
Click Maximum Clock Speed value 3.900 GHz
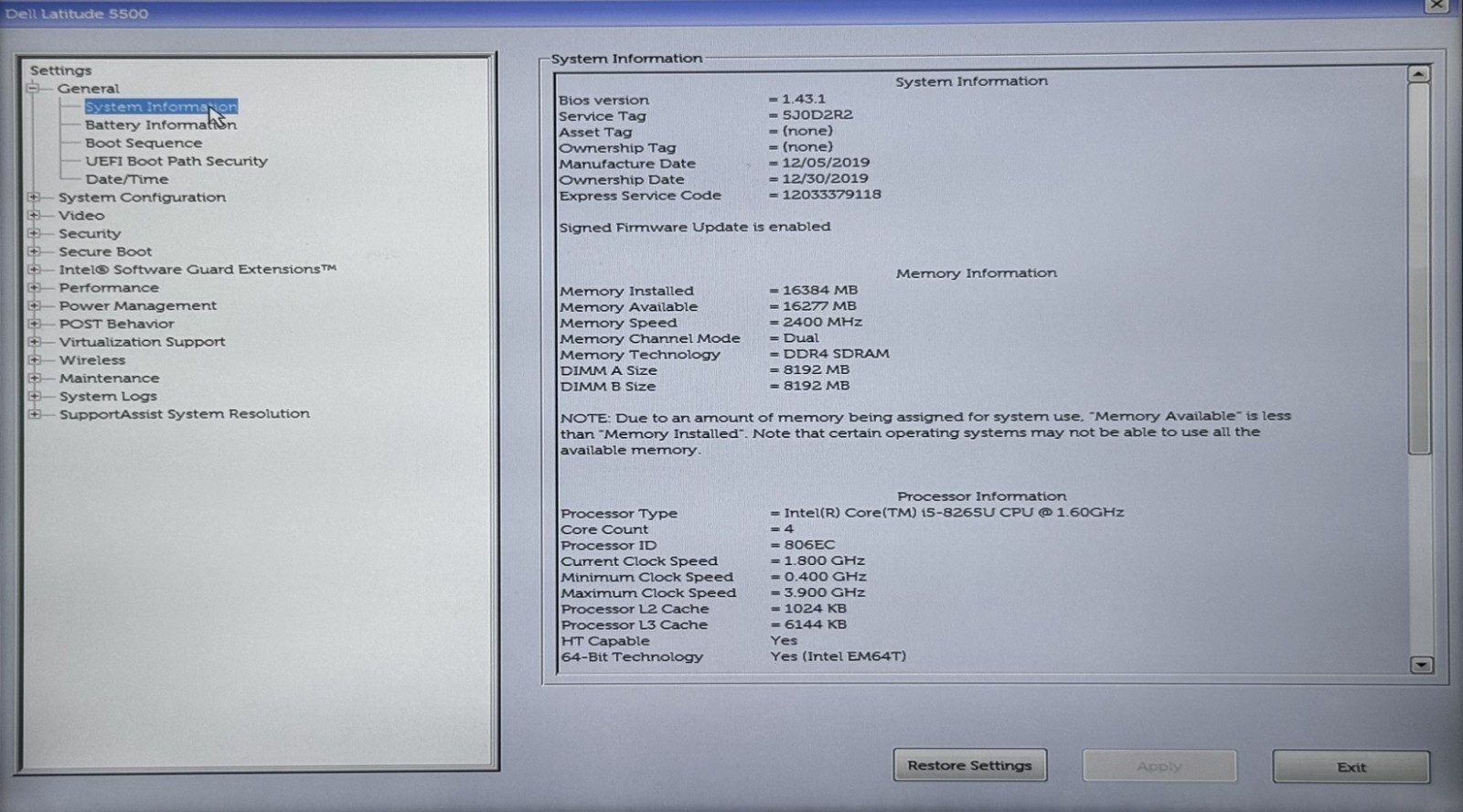[825, 593]
